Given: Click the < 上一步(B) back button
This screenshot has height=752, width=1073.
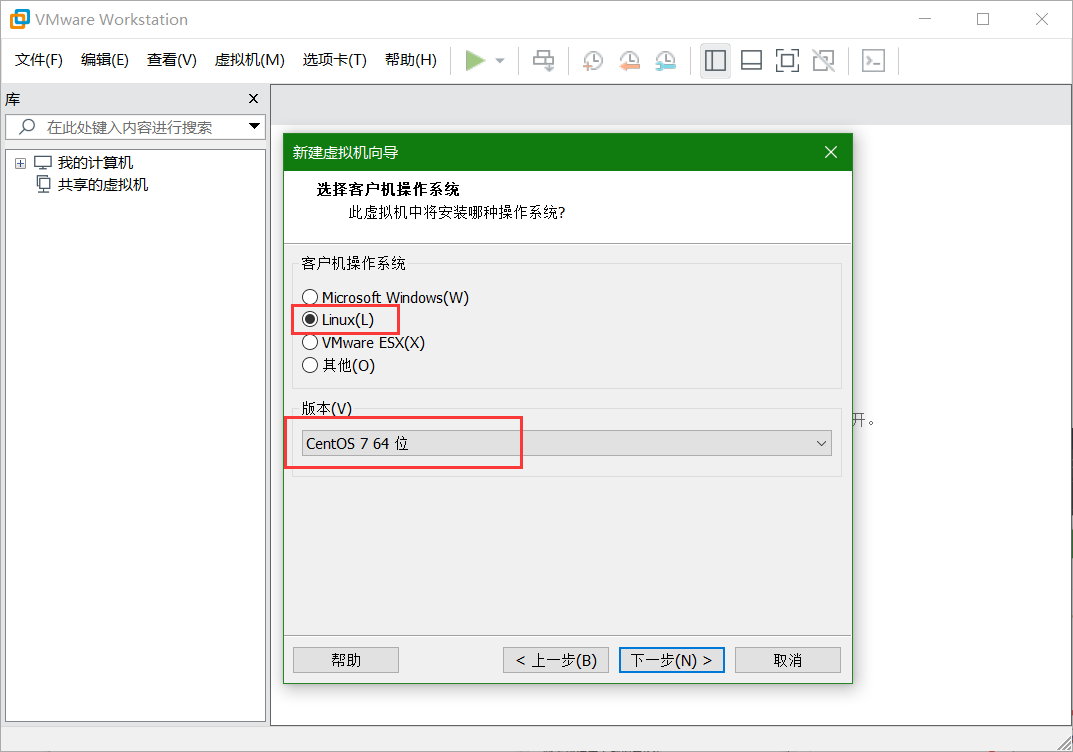Looking at the screenshot, I should tap(556, 660).
